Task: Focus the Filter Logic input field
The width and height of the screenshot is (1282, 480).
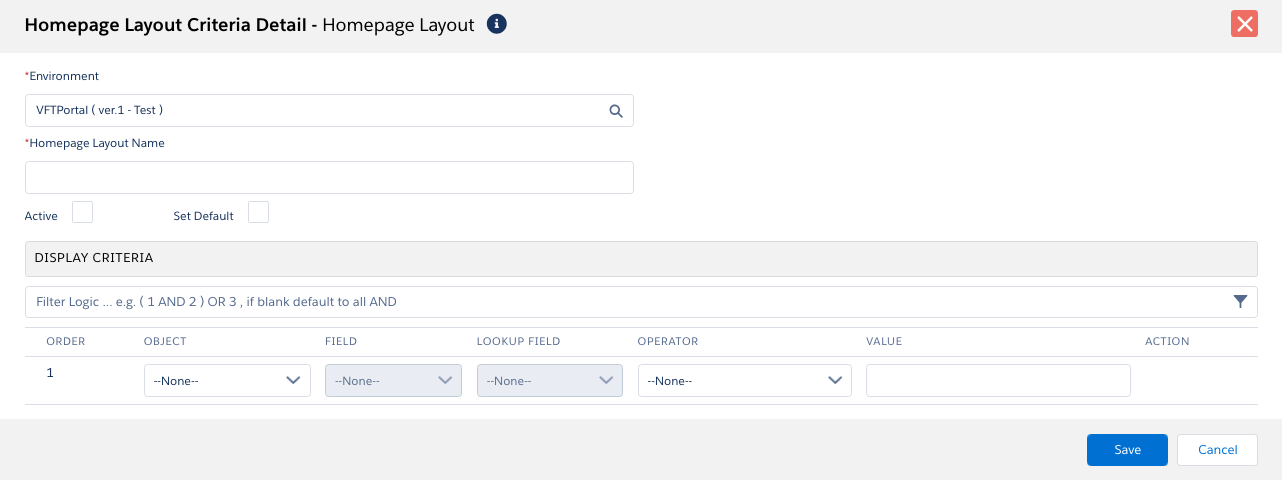Action: (x=620, y=302)
